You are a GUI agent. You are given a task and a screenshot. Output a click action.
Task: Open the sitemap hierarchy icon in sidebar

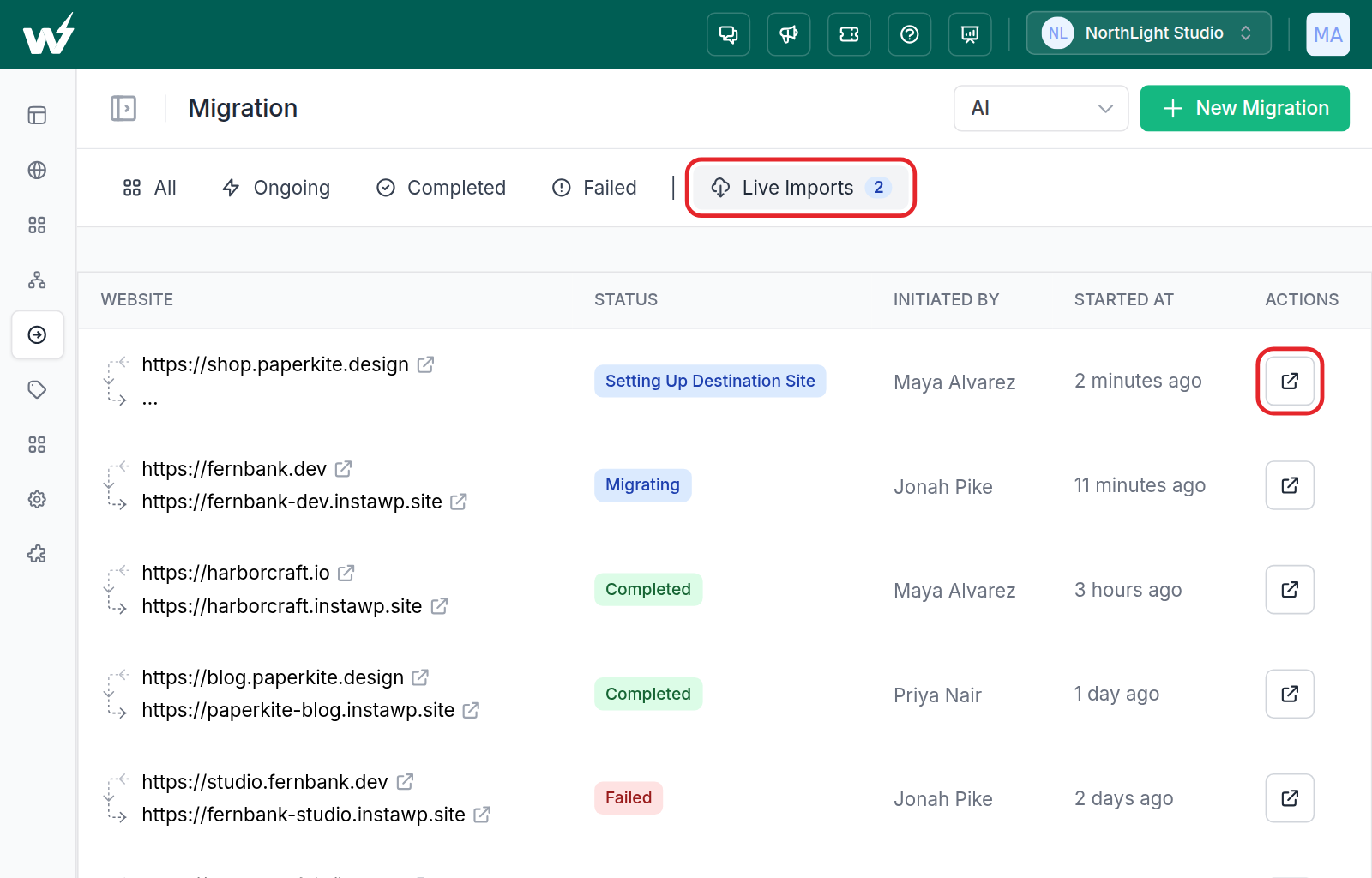[x=37, y=280]
